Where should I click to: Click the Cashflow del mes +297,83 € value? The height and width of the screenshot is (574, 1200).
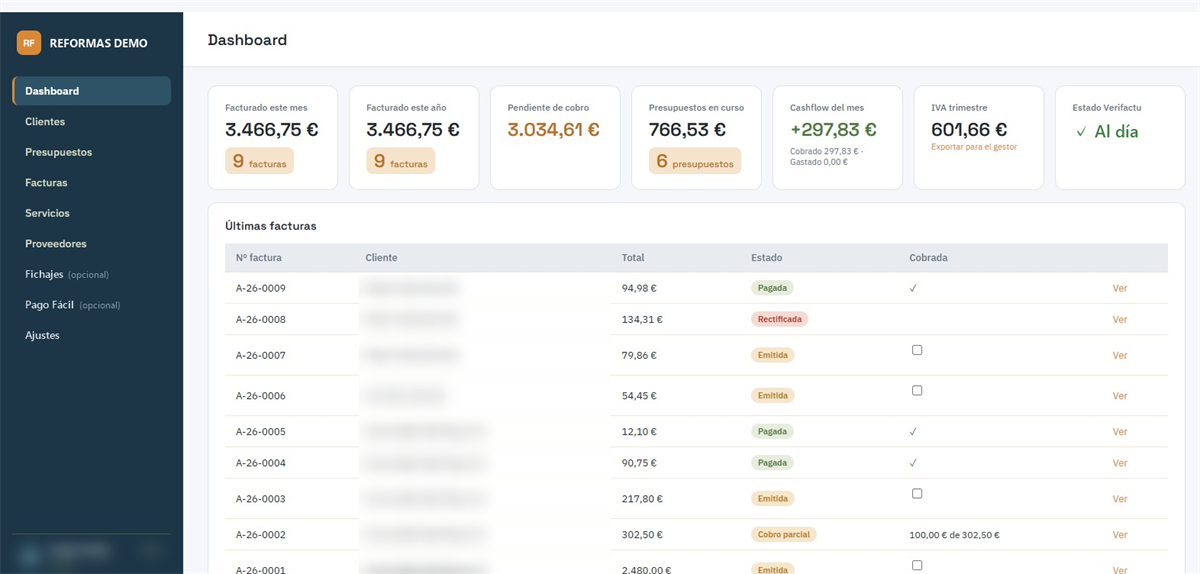pyautogui.click(x=833, y=130)
